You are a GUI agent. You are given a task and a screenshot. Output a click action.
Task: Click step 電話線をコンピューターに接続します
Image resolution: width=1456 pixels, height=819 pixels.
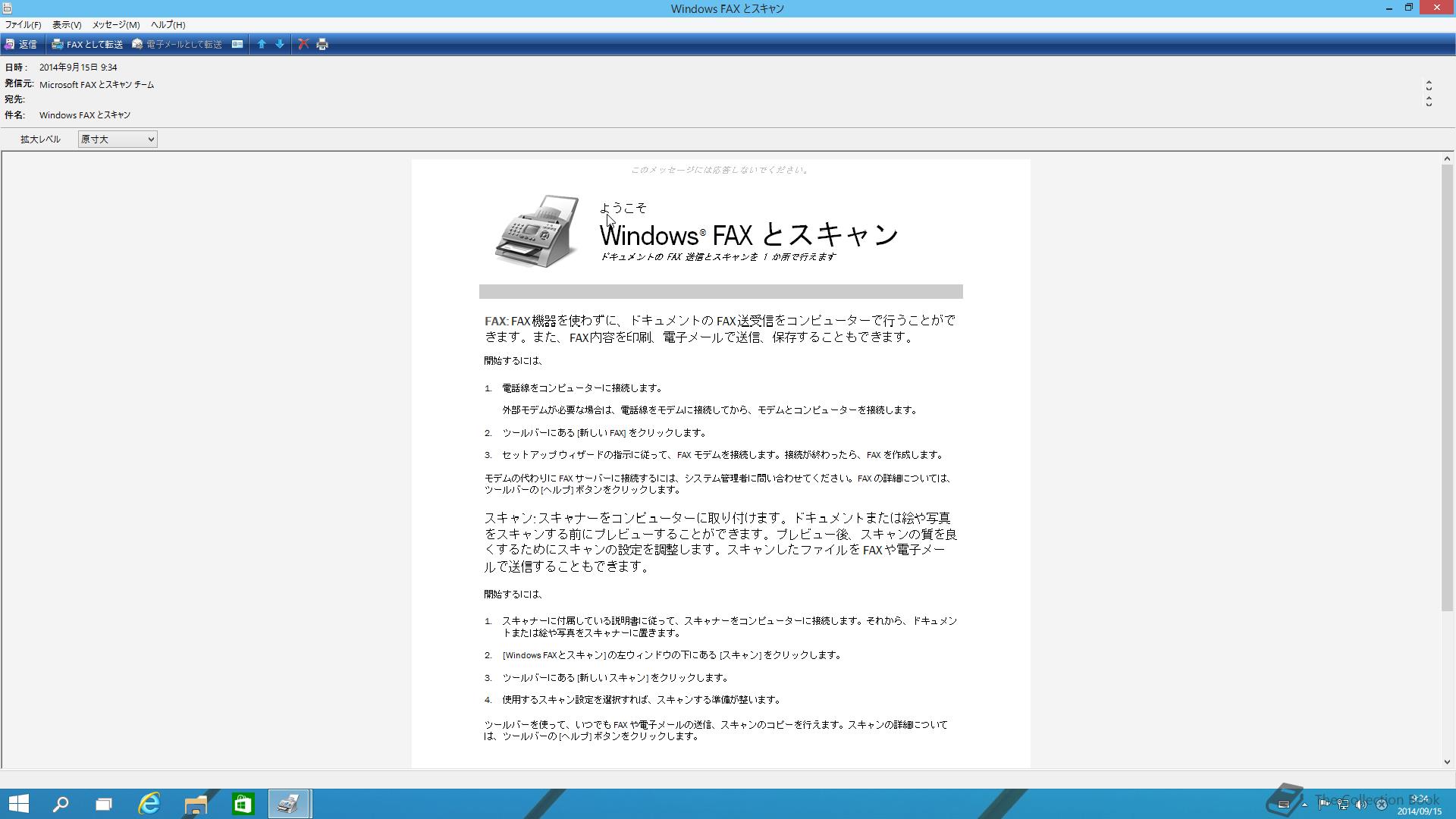(582, 388)
